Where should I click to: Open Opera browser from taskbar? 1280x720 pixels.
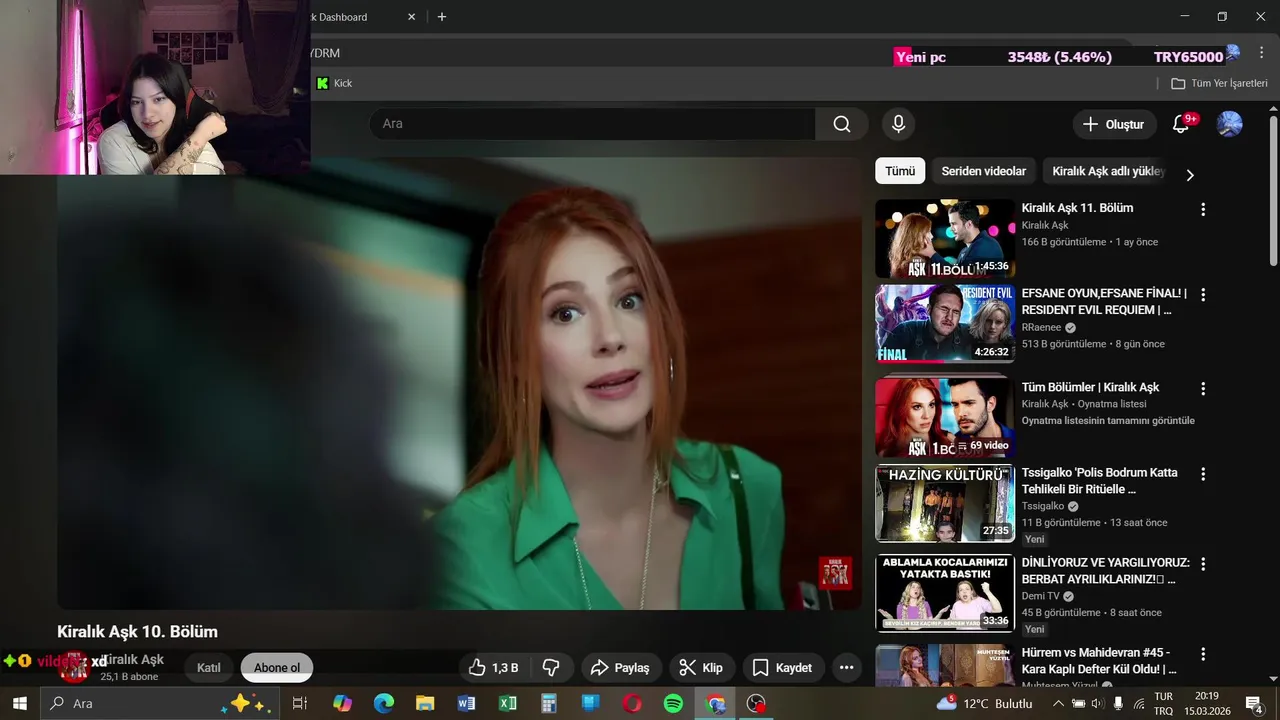pos(632,703)
